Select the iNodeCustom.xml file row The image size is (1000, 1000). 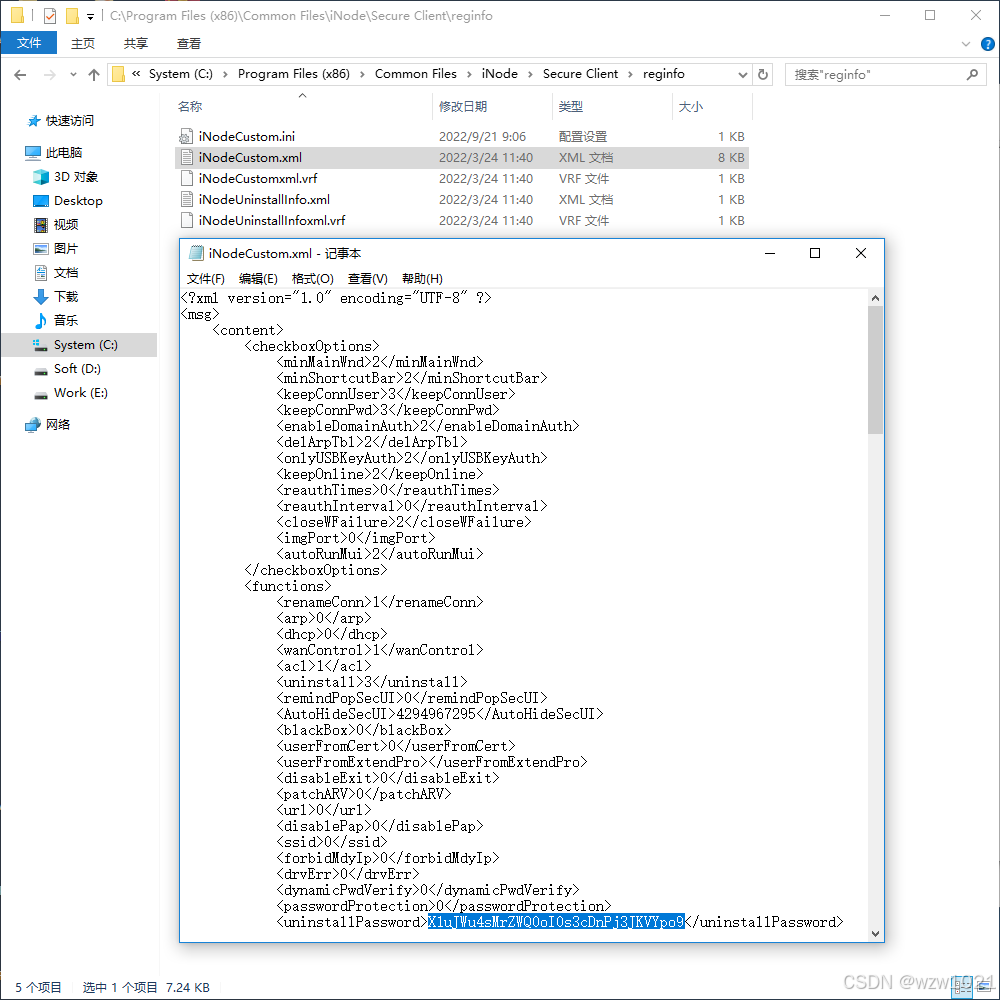tap(462, 158)
